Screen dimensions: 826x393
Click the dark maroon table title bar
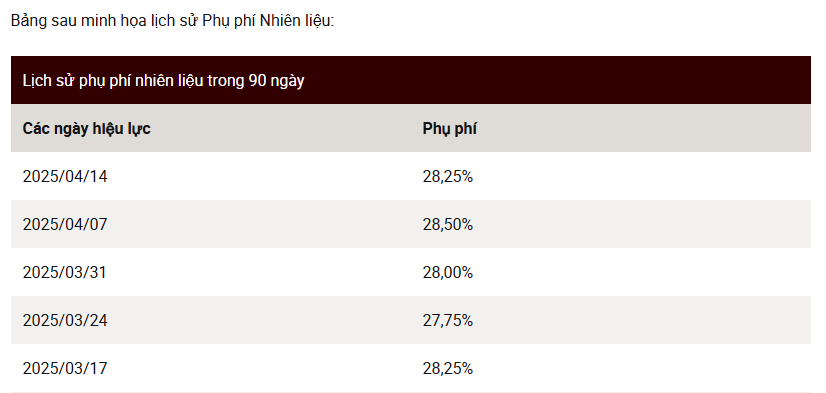coord(411,80)
